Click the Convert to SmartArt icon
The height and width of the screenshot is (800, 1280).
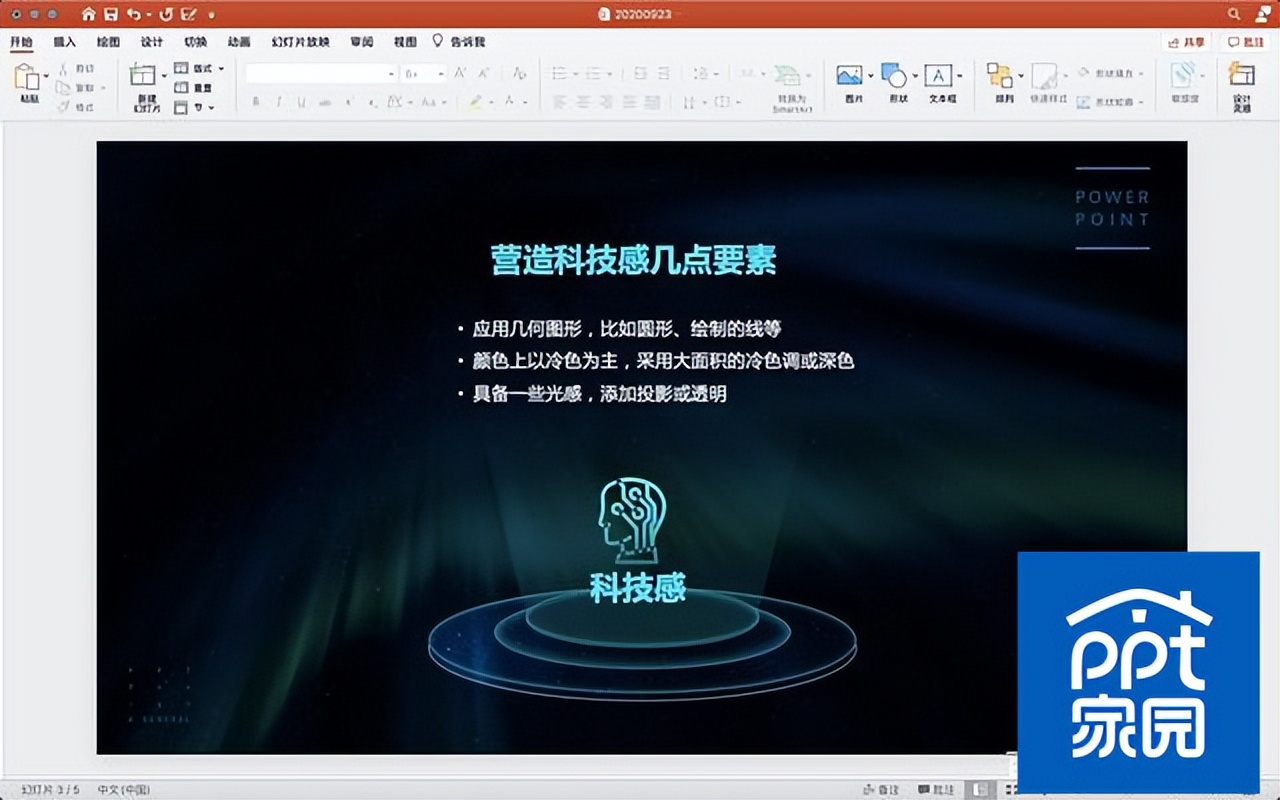pos(788,76)
